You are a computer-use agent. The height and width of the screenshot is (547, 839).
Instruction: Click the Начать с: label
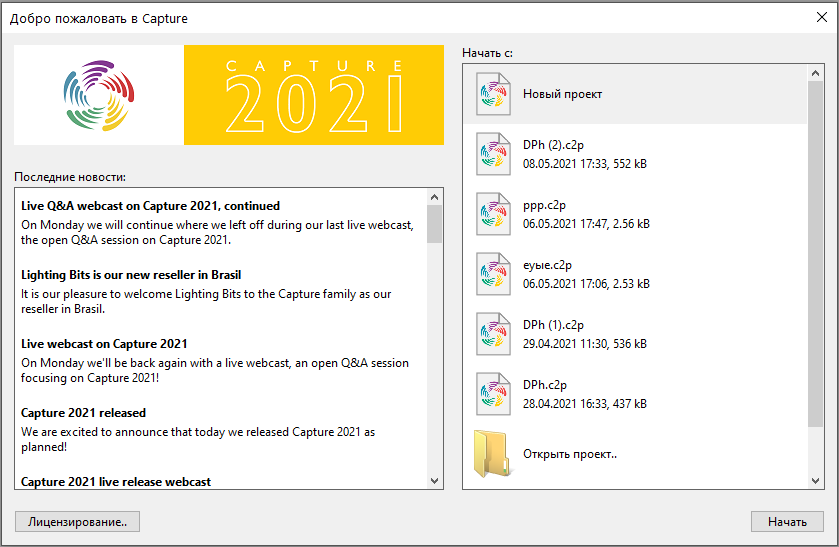point(487,53)
